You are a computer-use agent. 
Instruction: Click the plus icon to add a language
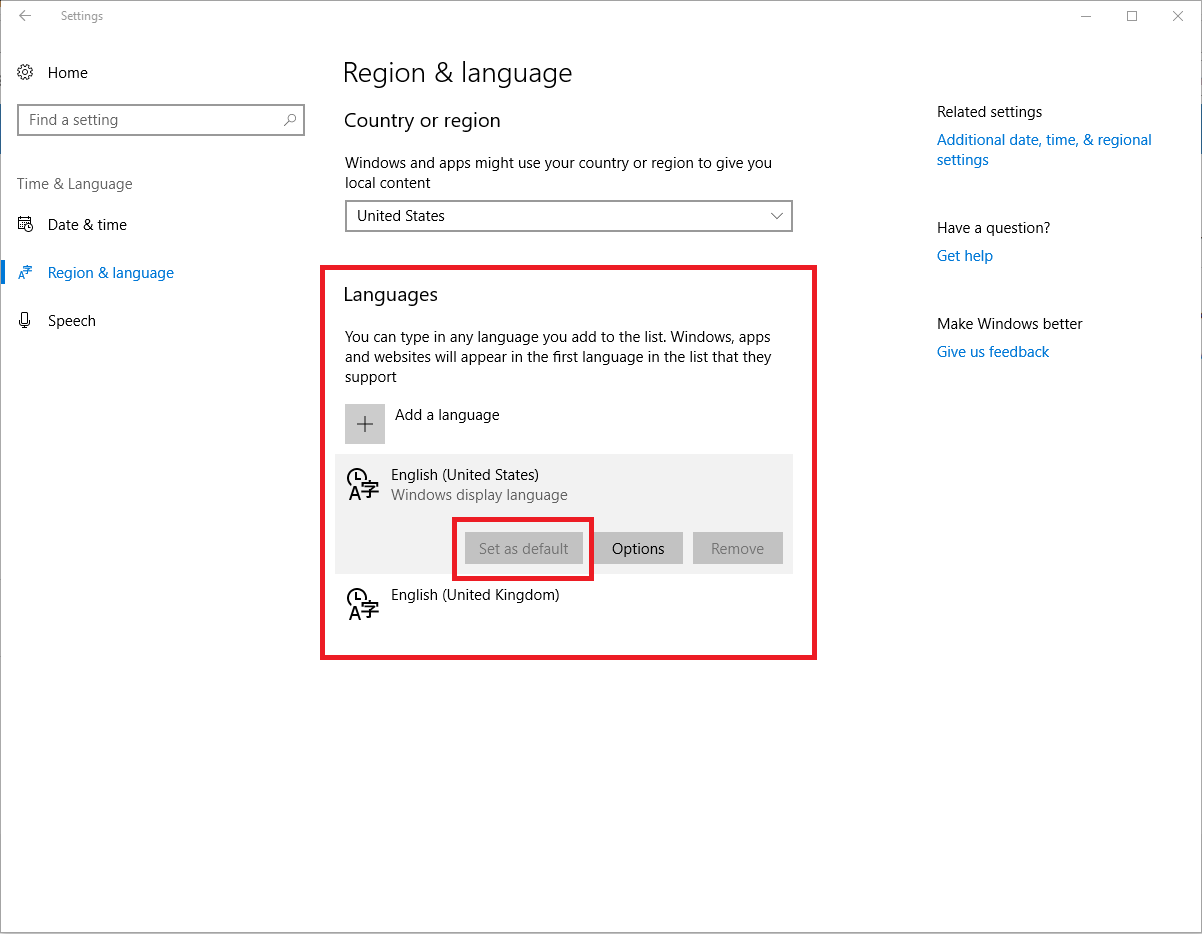pos(365,424)
